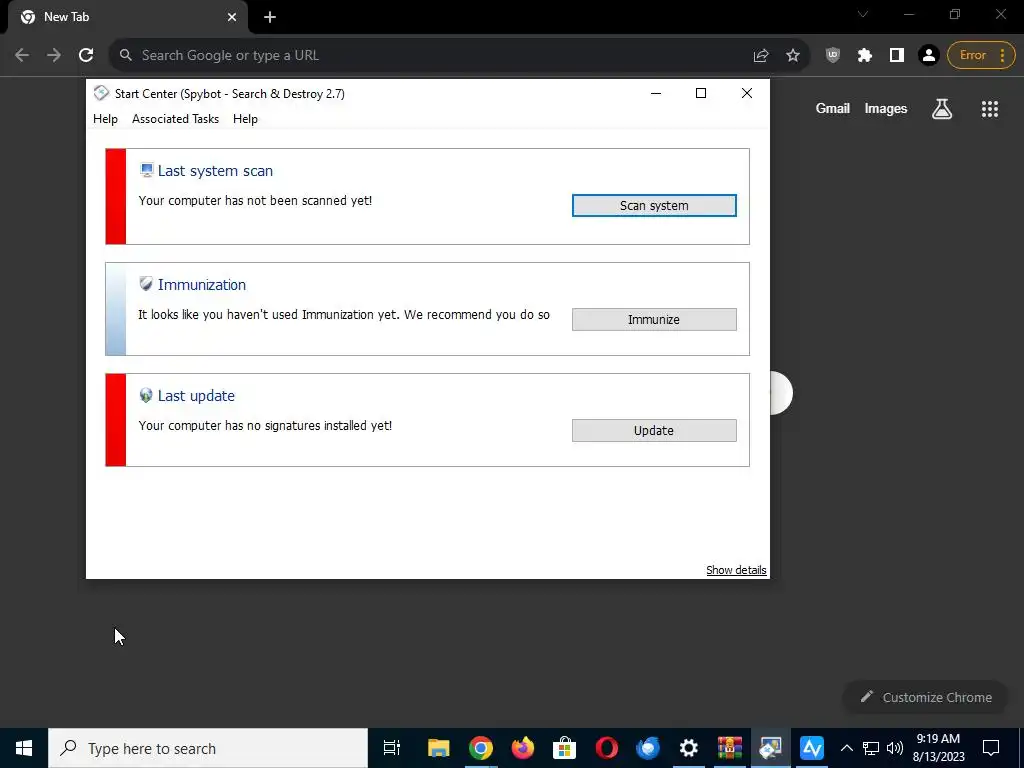Click the taskbar 'Type here to search' box
This screenshot has height=768, width=1024.
click(x=208, y=748)
